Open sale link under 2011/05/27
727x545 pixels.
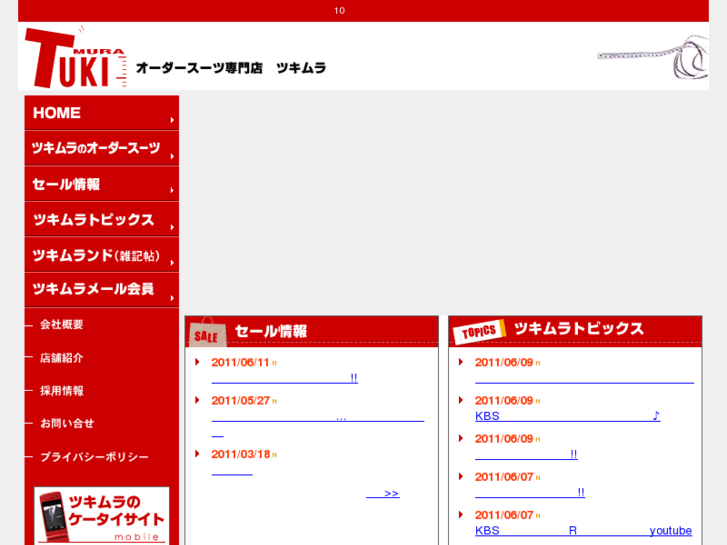click(318, 417)
